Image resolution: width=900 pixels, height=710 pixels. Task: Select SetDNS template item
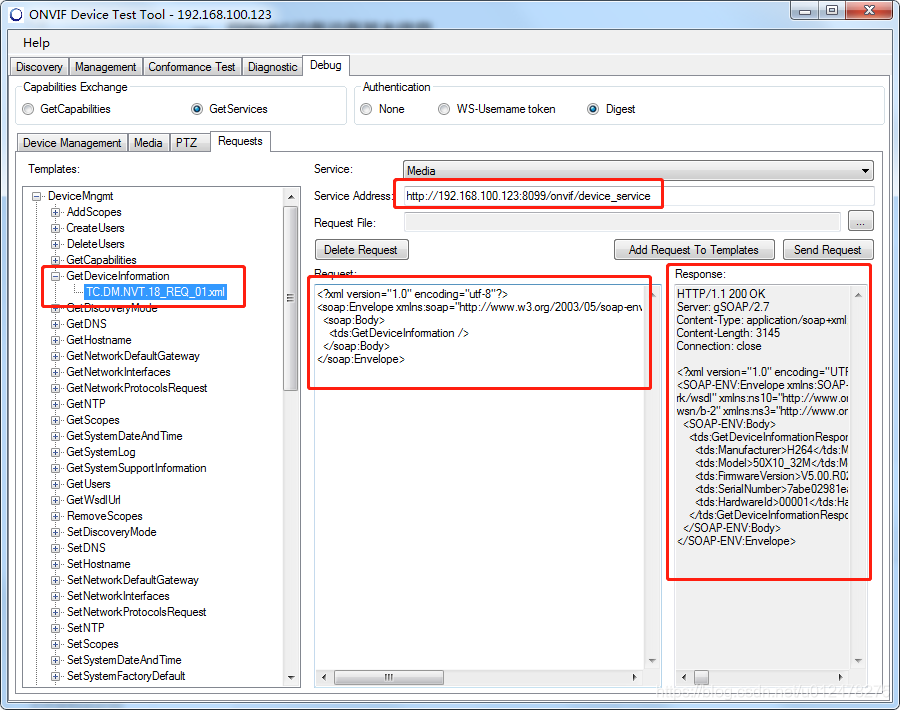[x=86, y=548]
